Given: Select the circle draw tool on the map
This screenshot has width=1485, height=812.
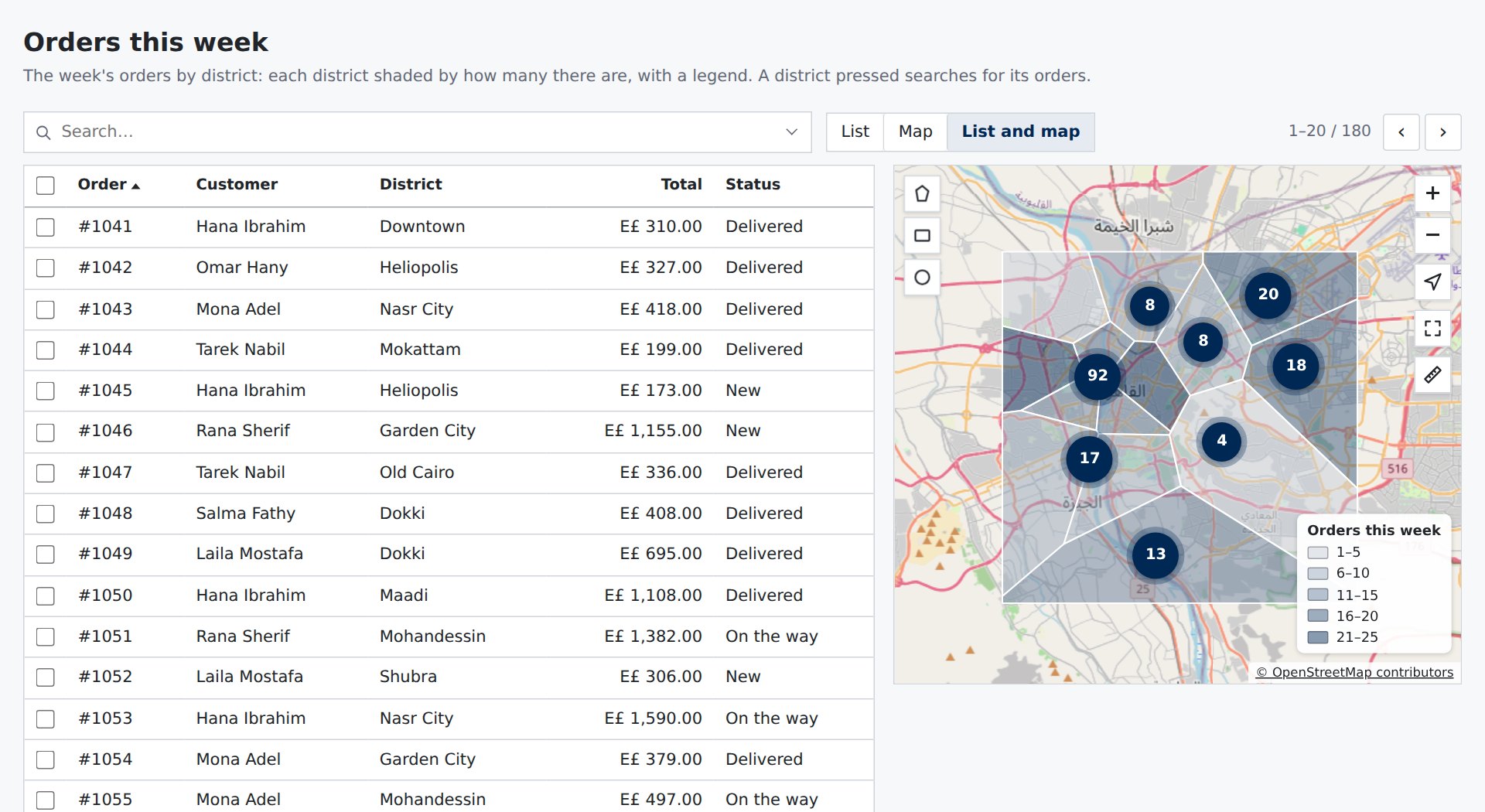Looking at the screenshot, I should 922,277.
